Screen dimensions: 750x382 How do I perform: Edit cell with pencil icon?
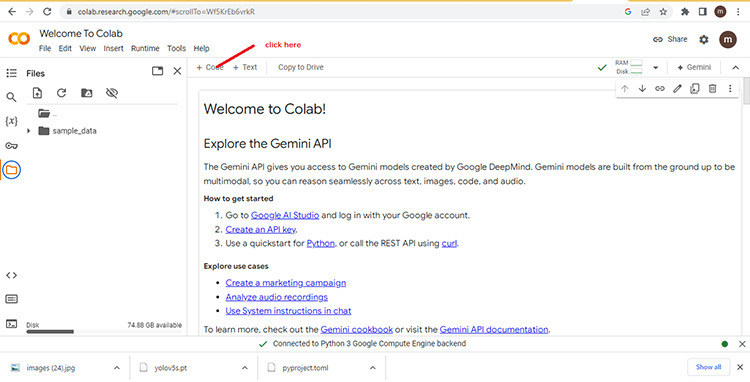(x=677, y=88)
